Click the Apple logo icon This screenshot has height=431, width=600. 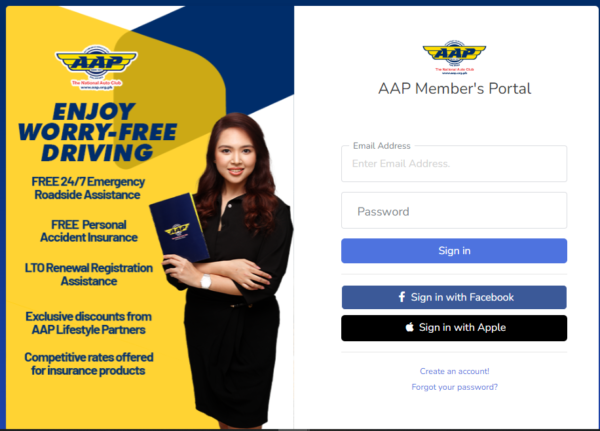(409, 327)
